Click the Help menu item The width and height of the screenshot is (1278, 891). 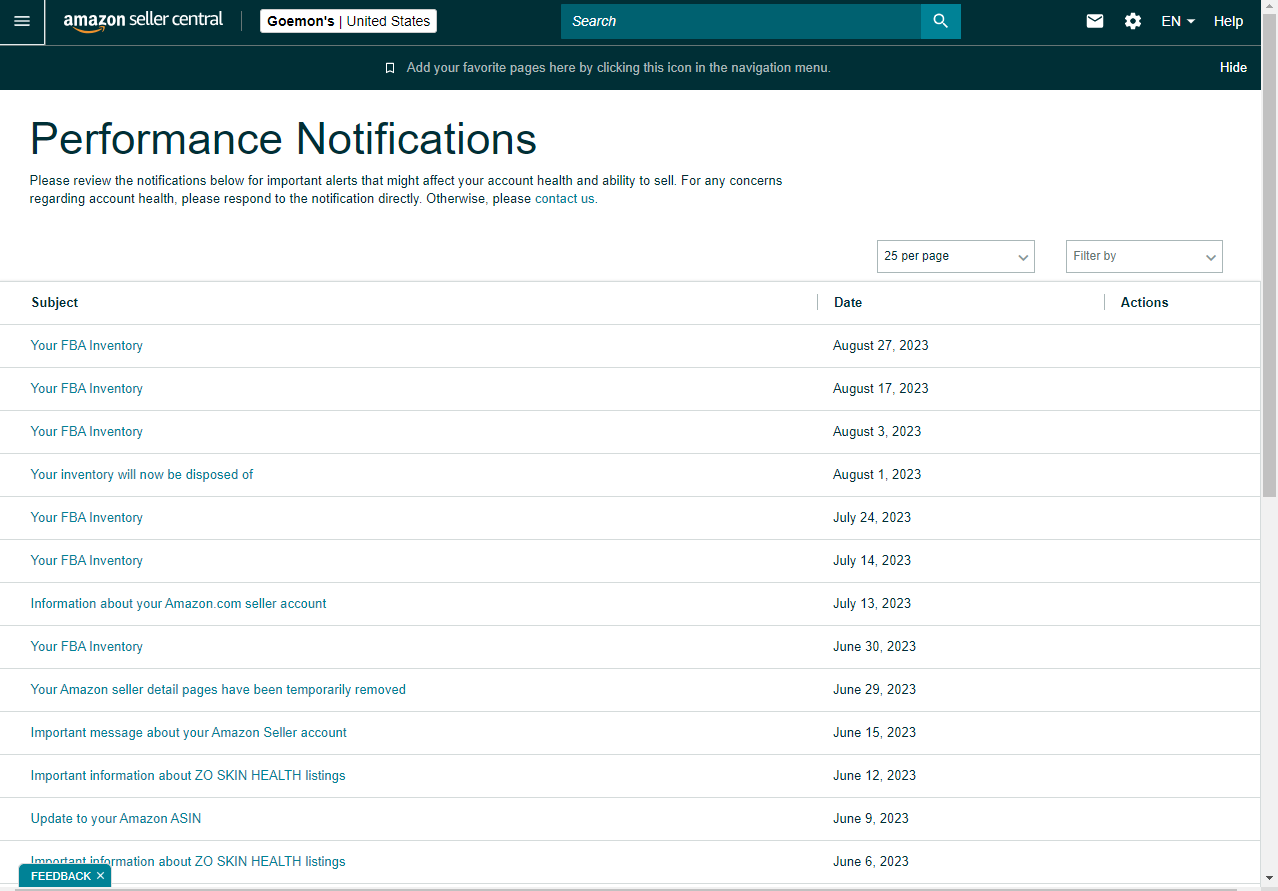point(1228,21)
